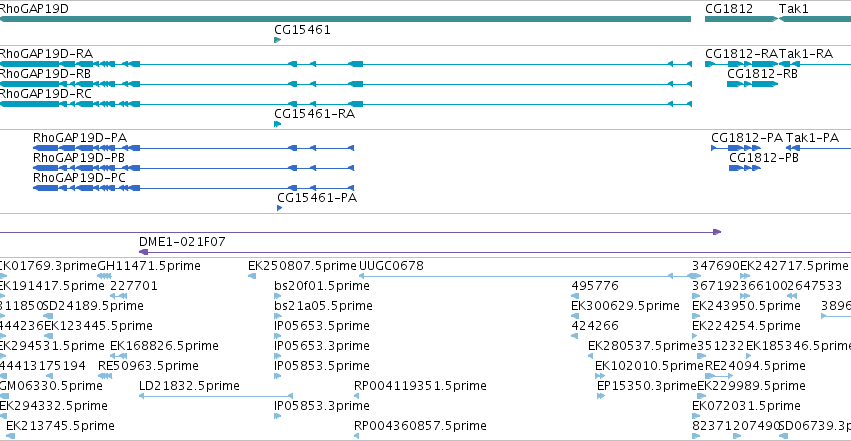
Task: Open EST label bs21a05.5prime
Action: click(323, 305)
